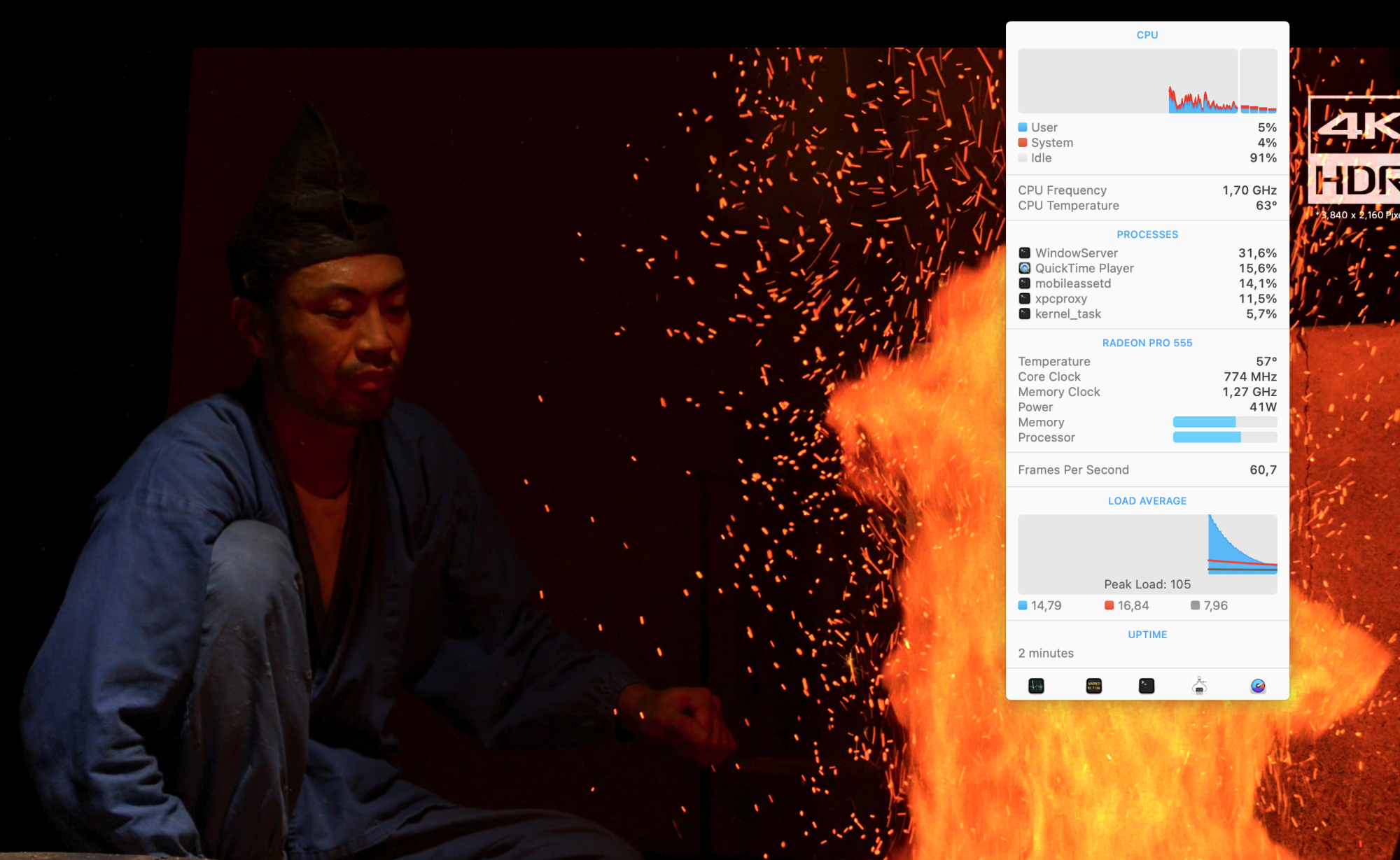Open Activity Monitor from the bottom icon row
1400x860 pixels.
click(x=1036, y=686)
